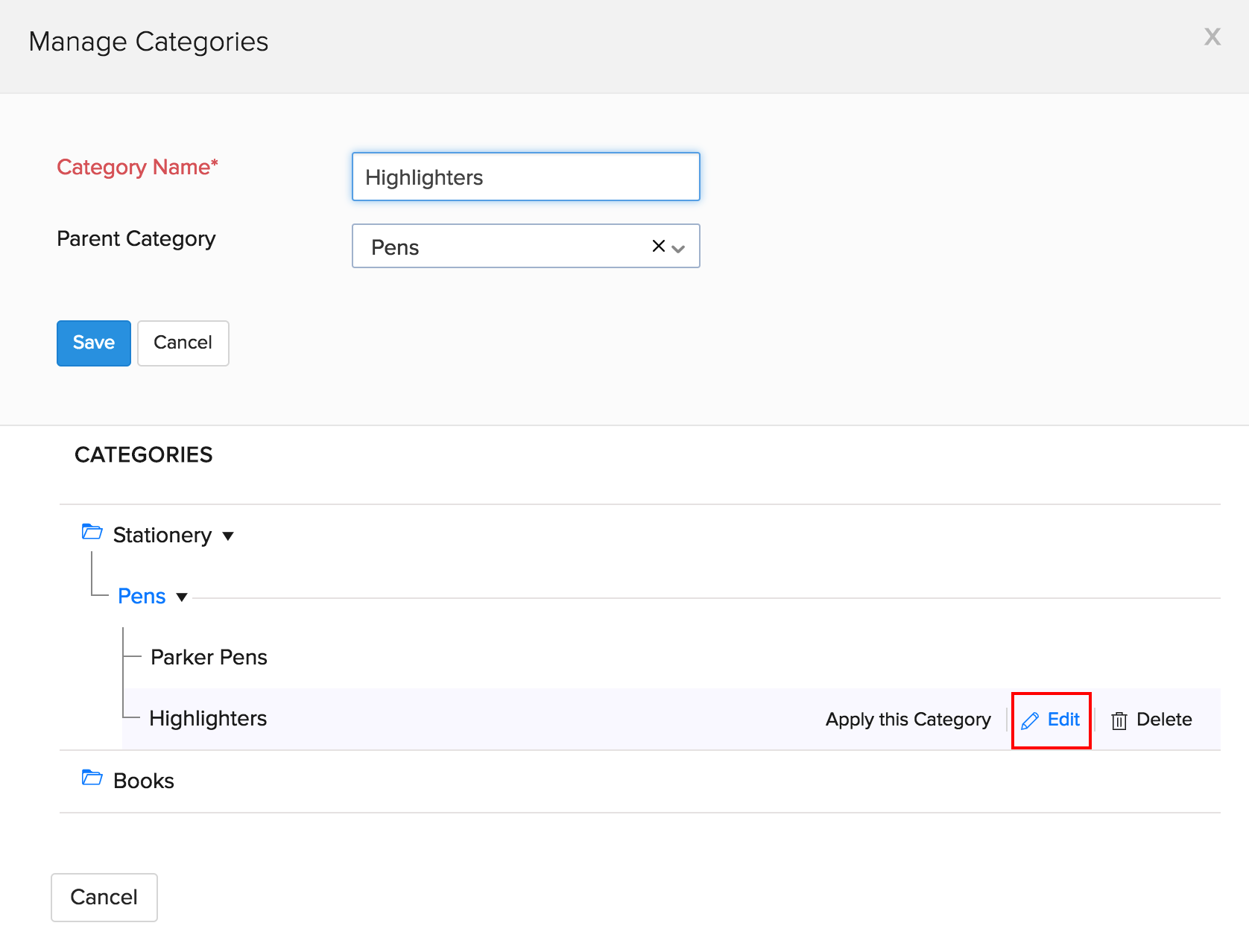The height and width of the screenshot is (952, 1249).
Task: Click the pencil Edit icon for Highlighters
Action: point(1030,720)
